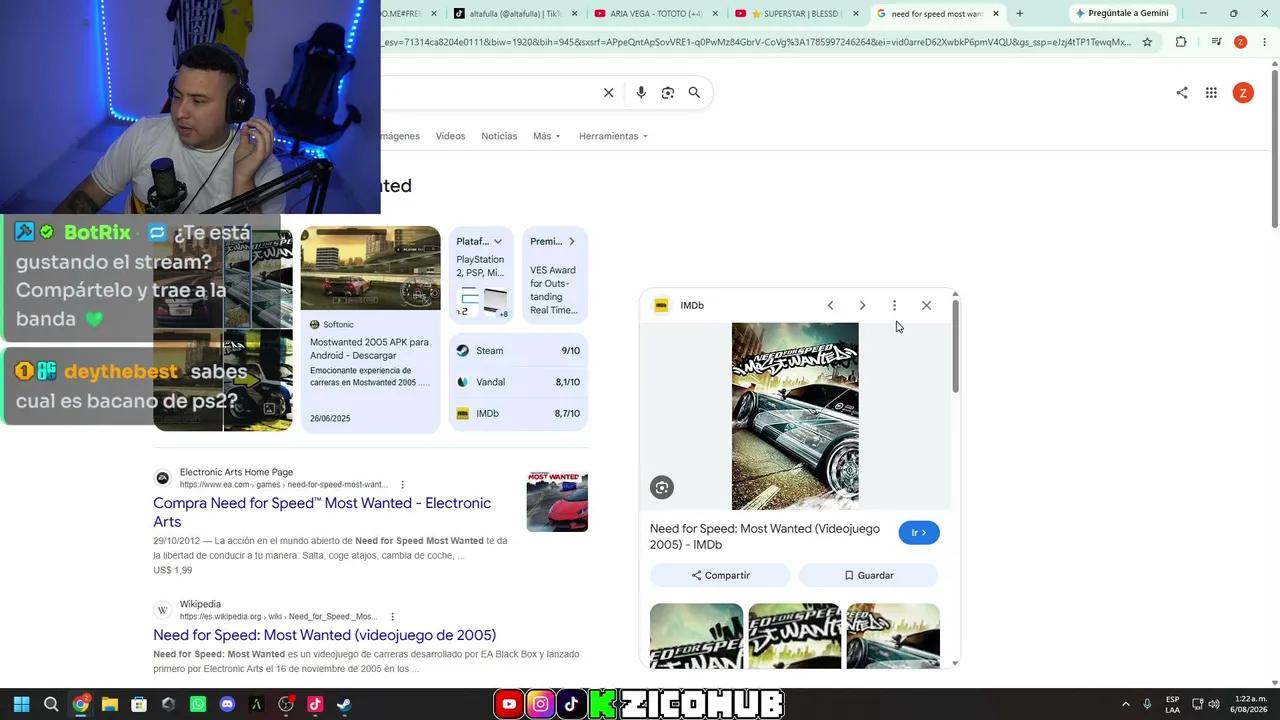Start voice search with the microphone icon
Screen dimensions: 1280x720
click(x=641, y=93)
